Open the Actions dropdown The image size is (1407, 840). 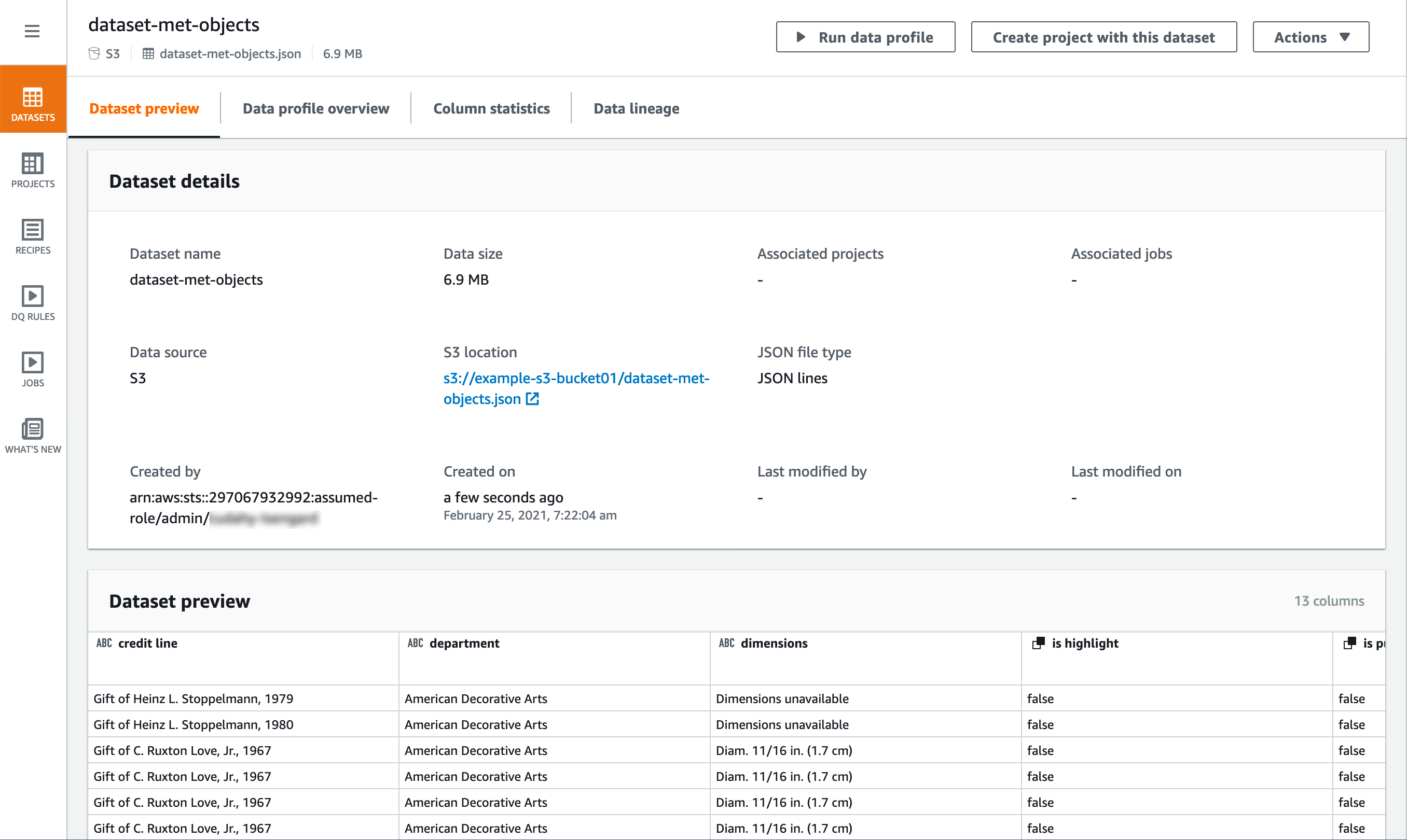[1311, 37]
